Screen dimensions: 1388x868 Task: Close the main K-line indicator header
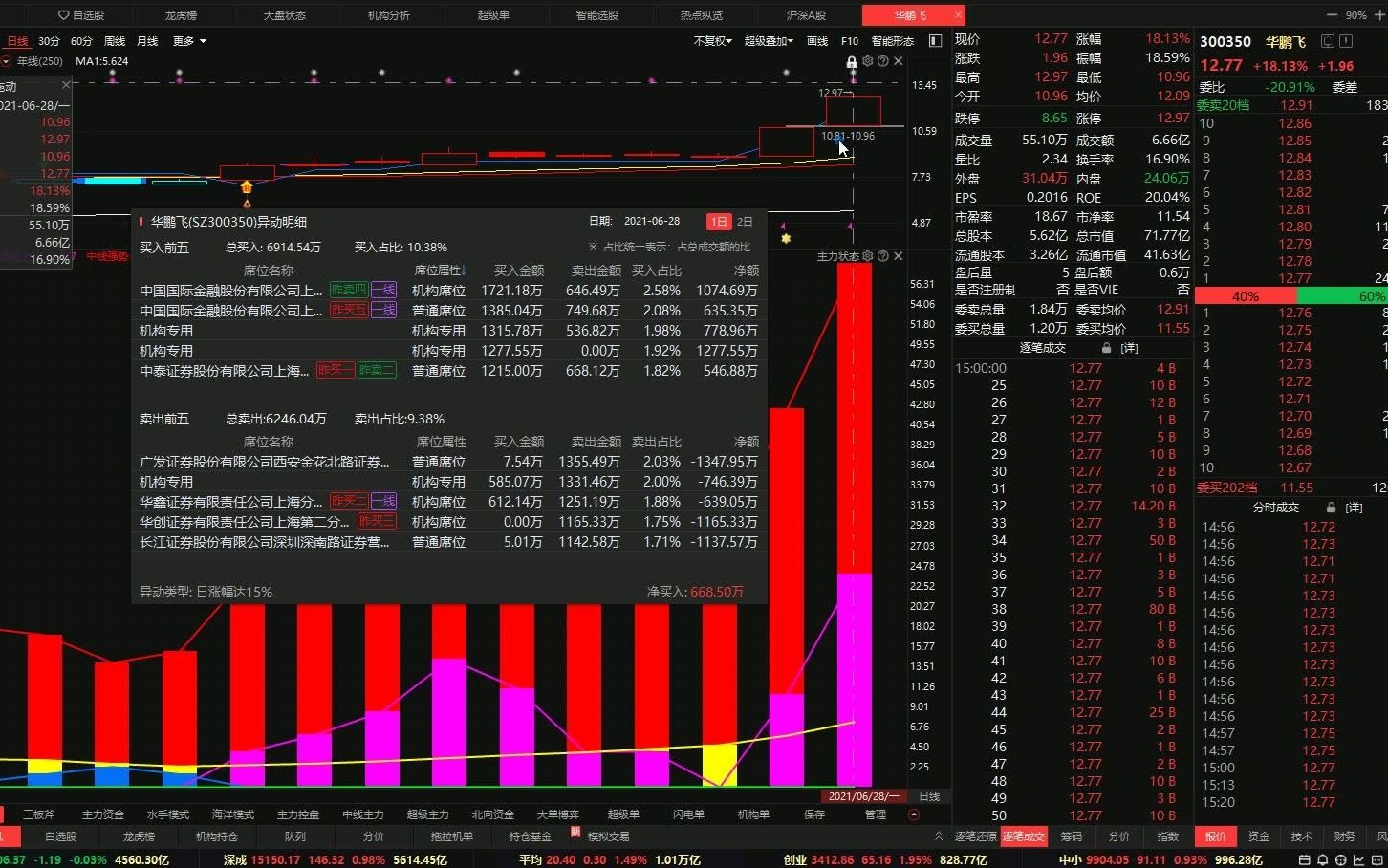point(898,61)
